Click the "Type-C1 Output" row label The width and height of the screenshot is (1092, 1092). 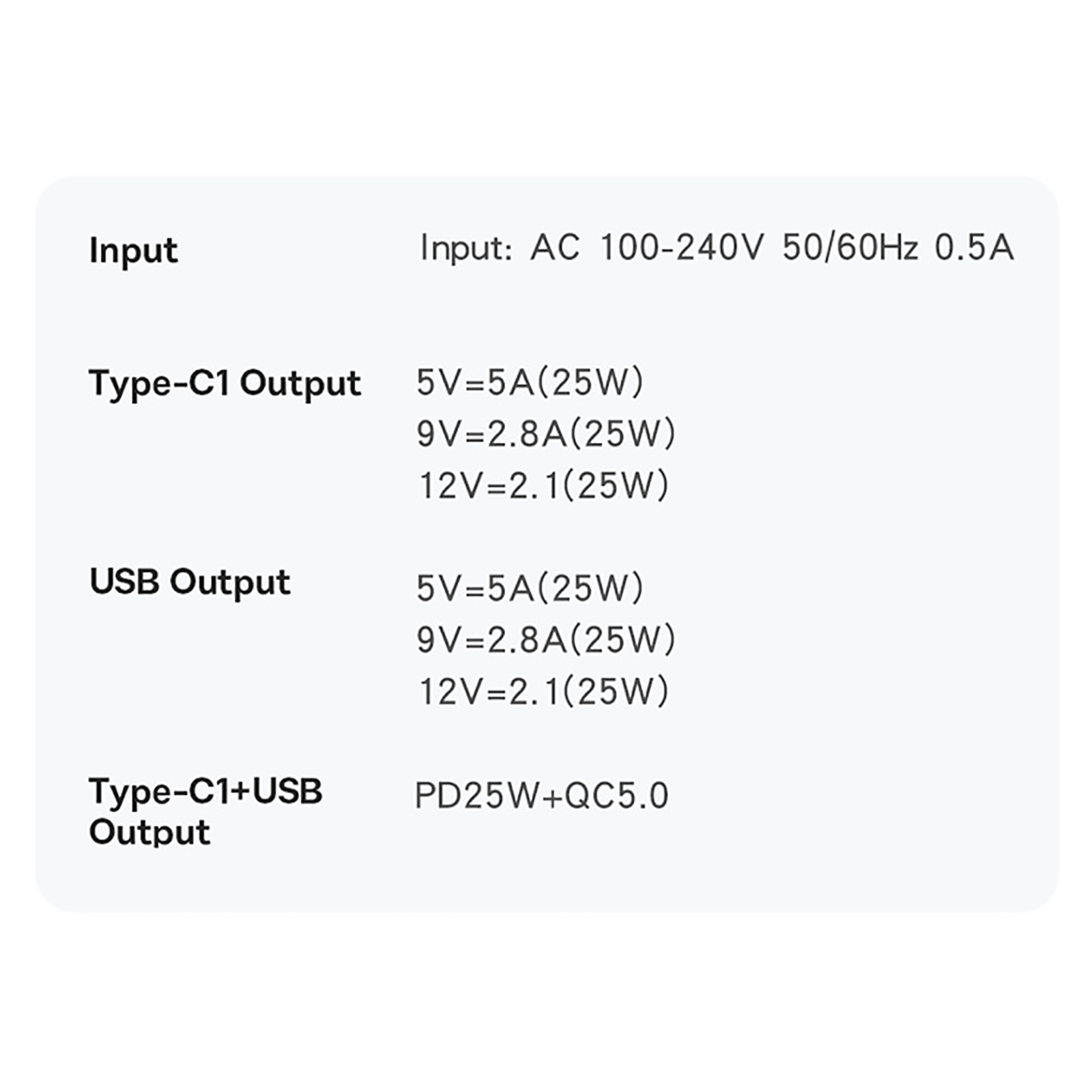225,383
